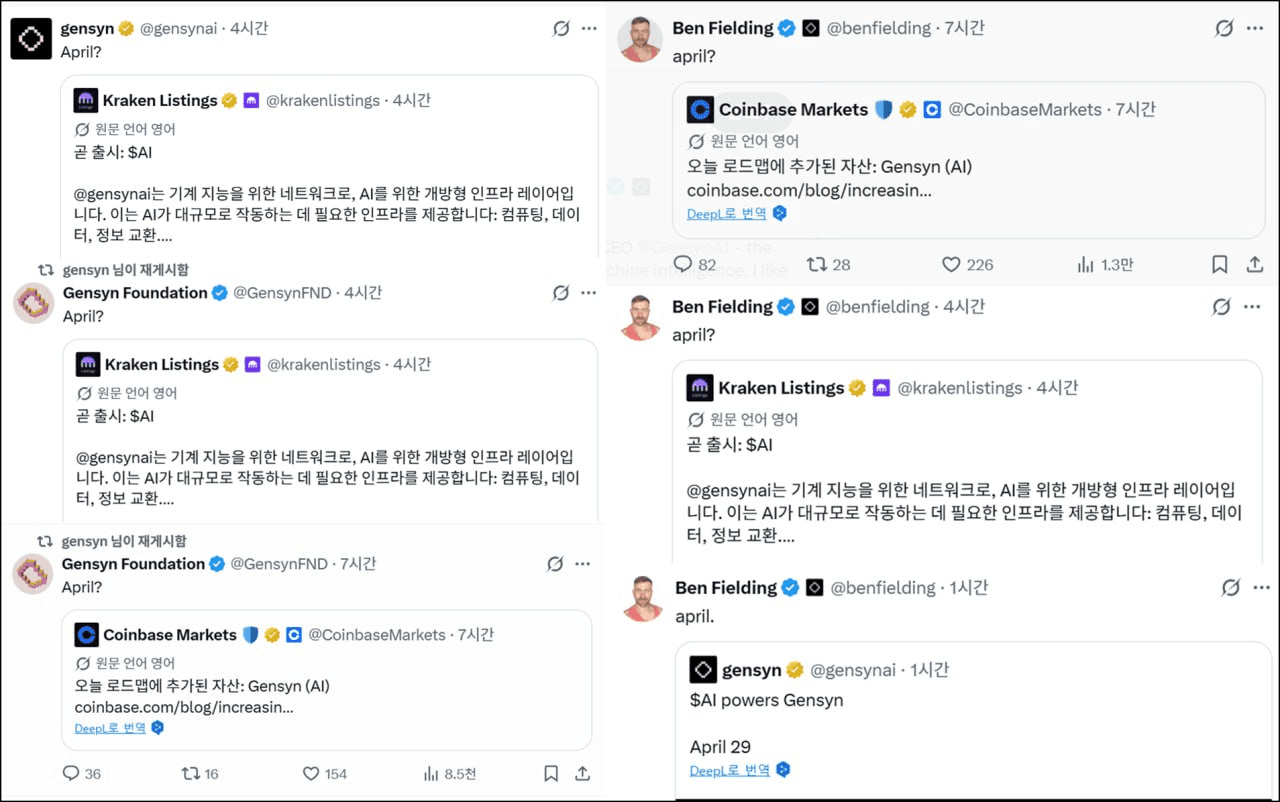This screenshot has width=1280, height=802.
Task: Share the tweet with 1.3만 views
Action: 1254,265
